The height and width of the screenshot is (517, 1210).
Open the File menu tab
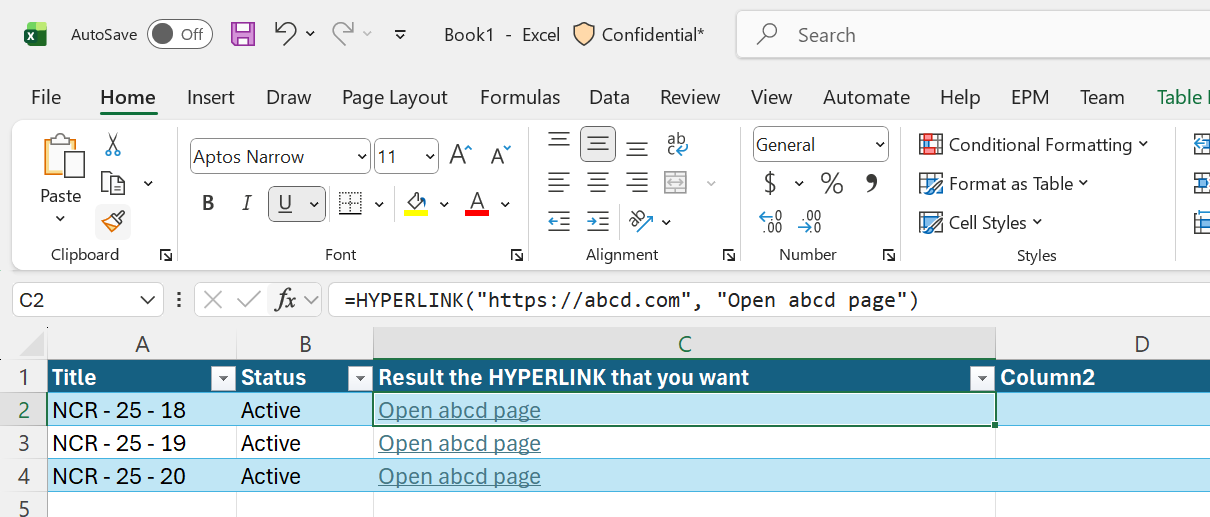point(46,97)
